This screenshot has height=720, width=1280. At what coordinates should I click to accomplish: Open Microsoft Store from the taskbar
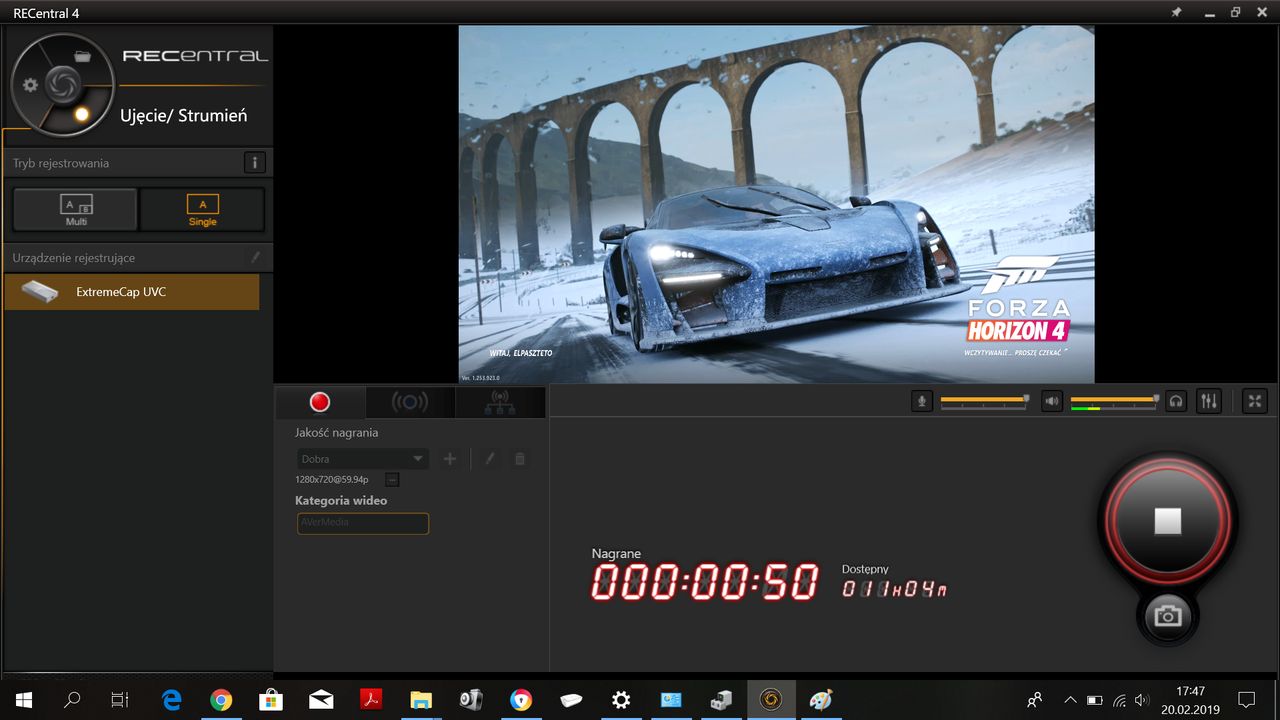tap(271, 700)
